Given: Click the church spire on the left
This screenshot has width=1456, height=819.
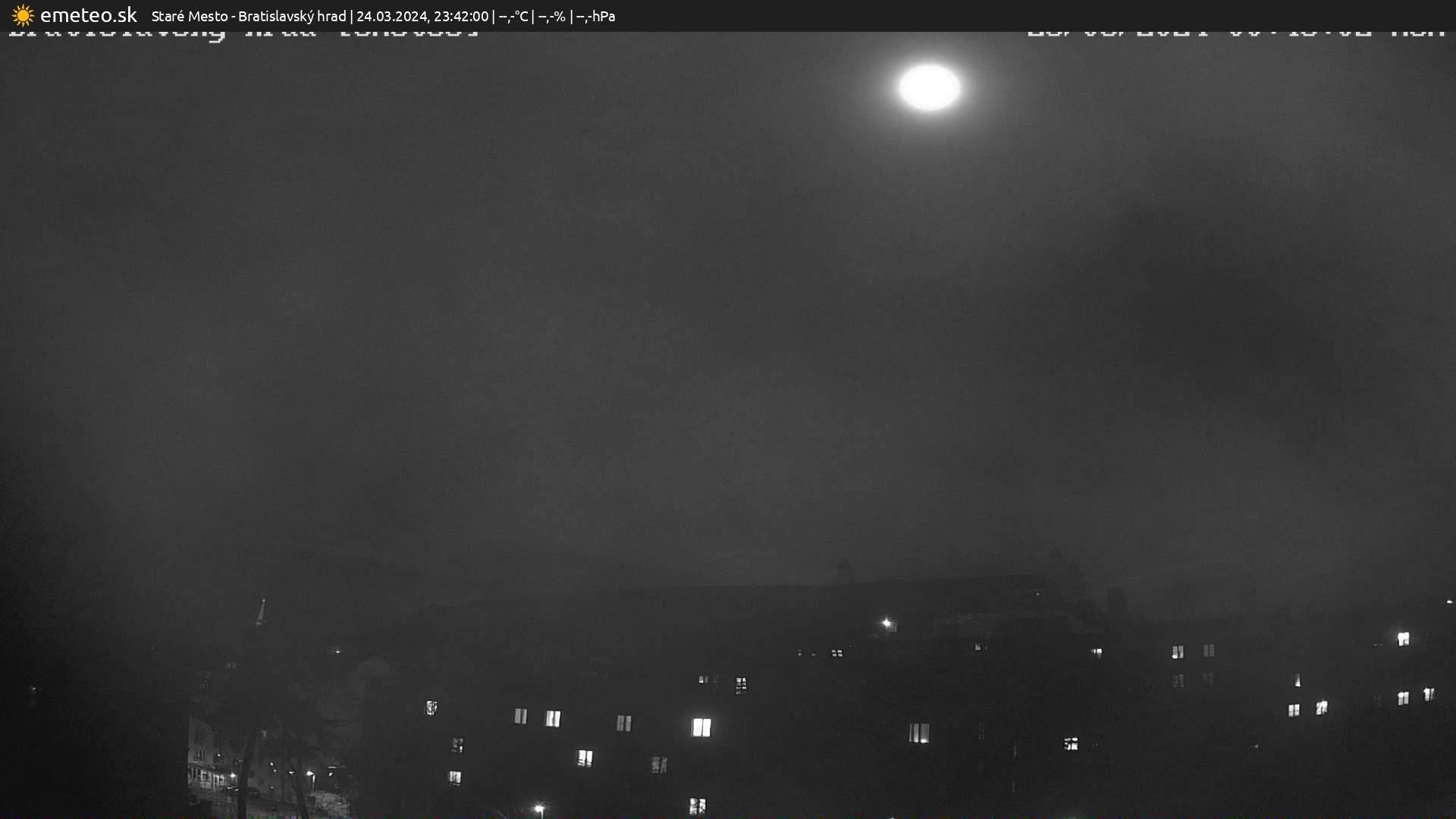Looking at the screenshot, I should [x=261, y=613].
